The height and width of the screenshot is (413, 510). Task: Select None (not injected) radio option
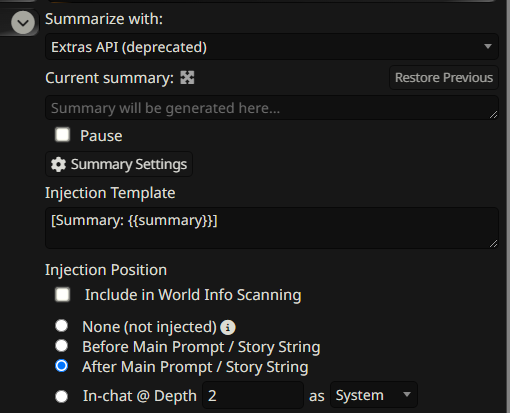pos(62,326)
